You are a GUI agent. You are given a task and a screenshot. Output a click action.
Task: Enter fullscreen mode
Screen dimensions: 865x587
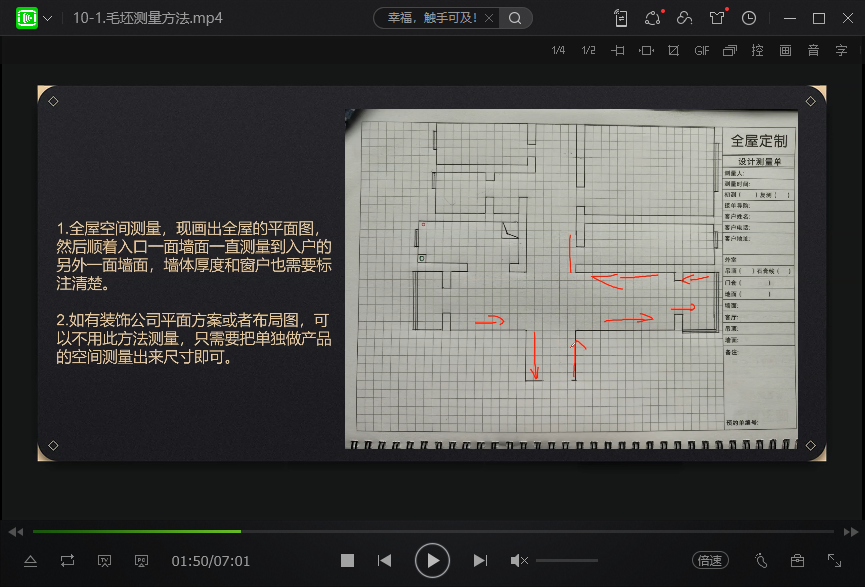[x=835, y=561]
